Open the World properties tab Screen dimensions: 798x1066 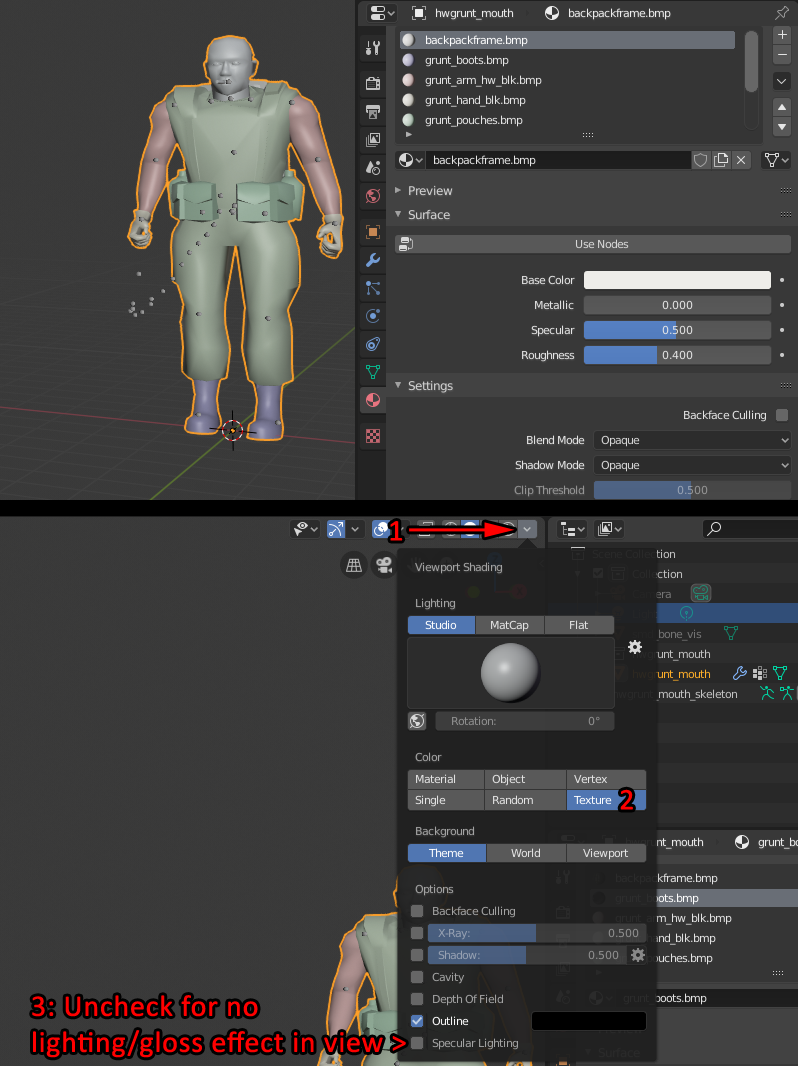[372, 196]
